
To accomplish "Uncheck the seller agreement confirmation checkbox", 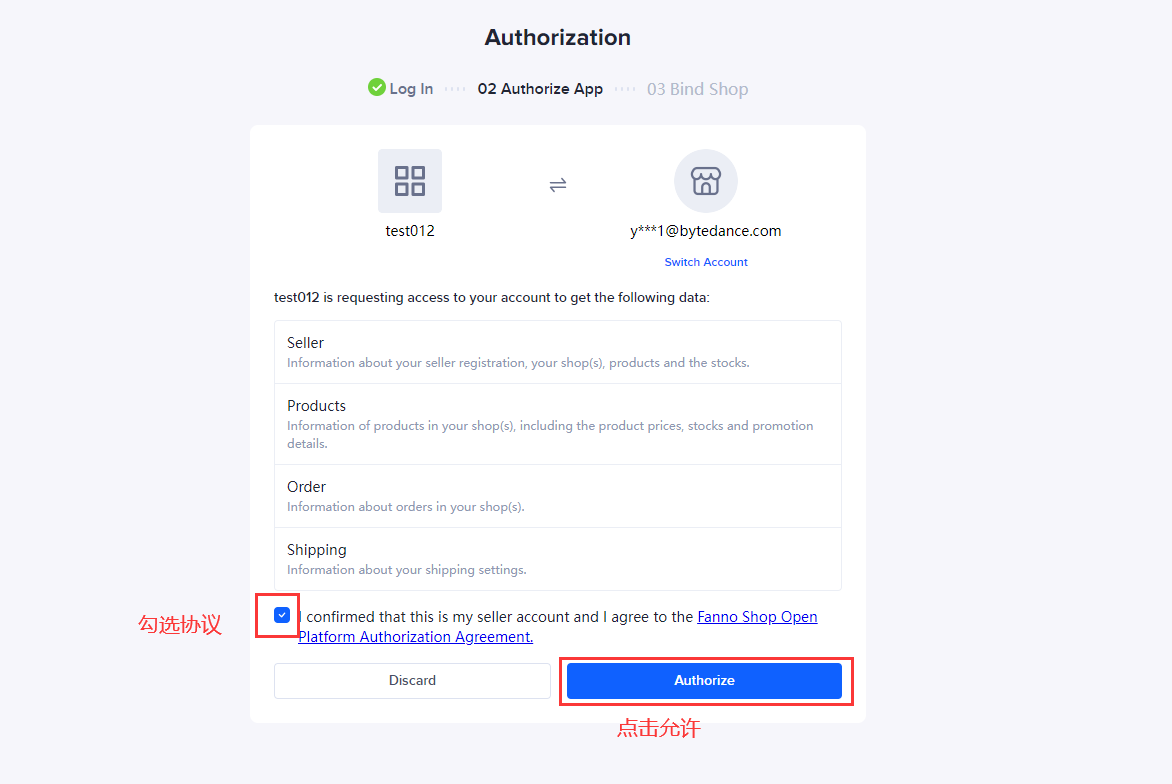I will click(x=282, y=615).
